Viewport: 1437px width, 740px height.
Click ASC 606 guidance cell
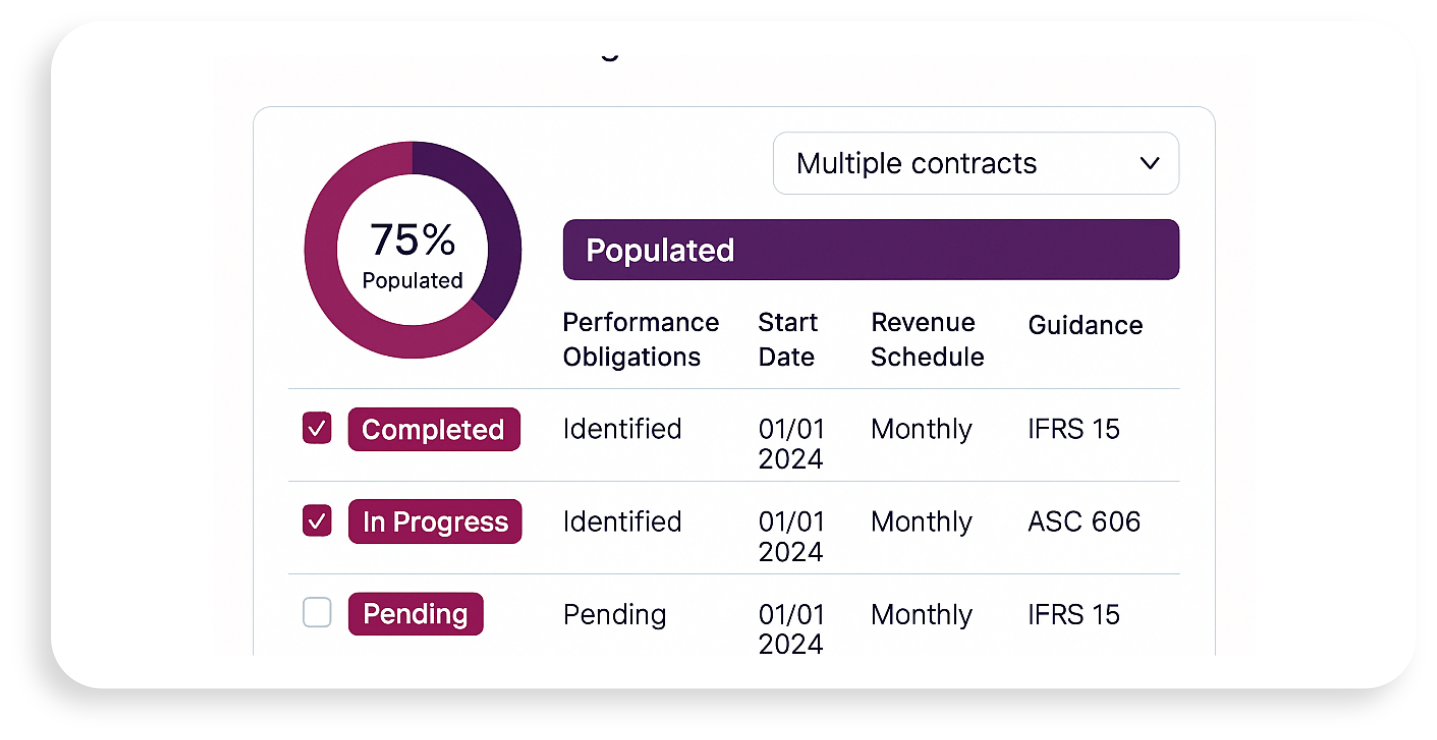pyautogui.click(x=1084, y=521)
